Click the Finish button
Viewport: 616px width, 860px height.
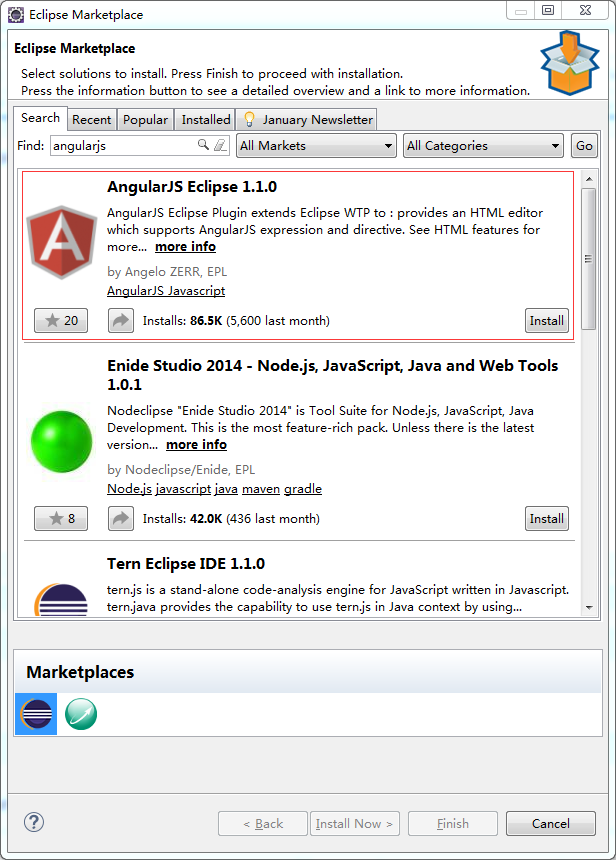coord(453,823)
